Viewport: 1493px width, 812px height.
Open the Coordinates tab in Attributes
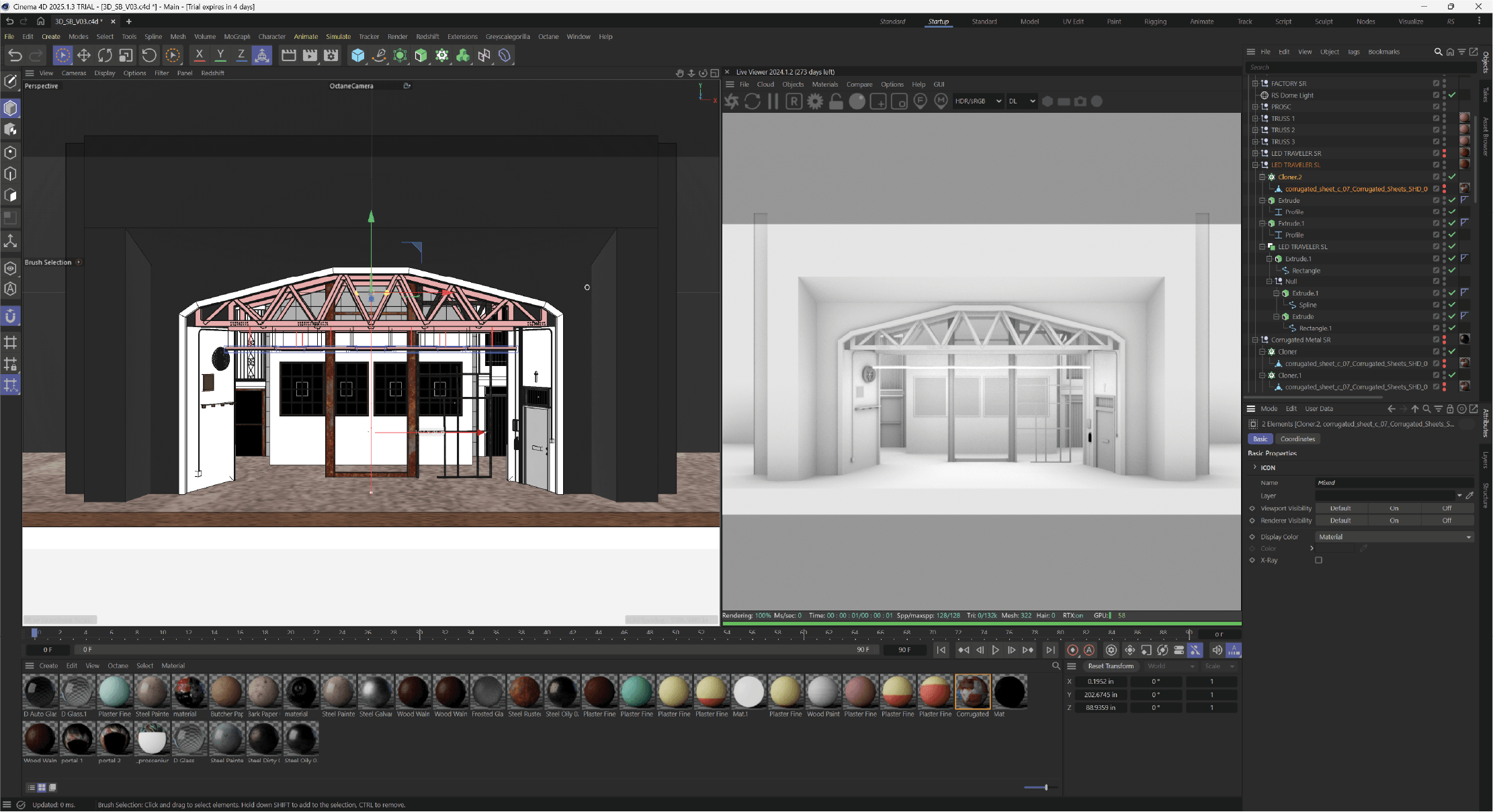click(x=1297, y=439)
